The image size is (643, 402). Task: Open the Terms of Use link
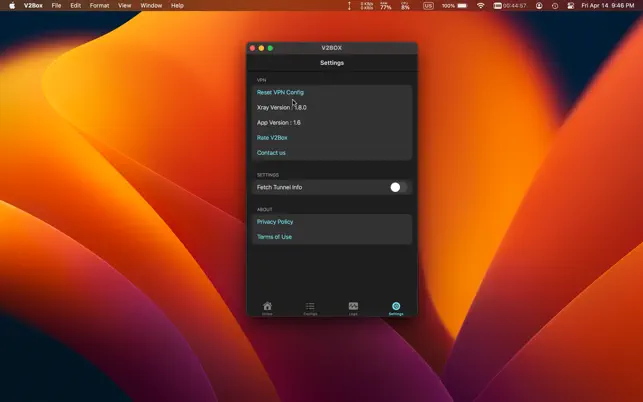pyautogui.click(x=274, y=237)
